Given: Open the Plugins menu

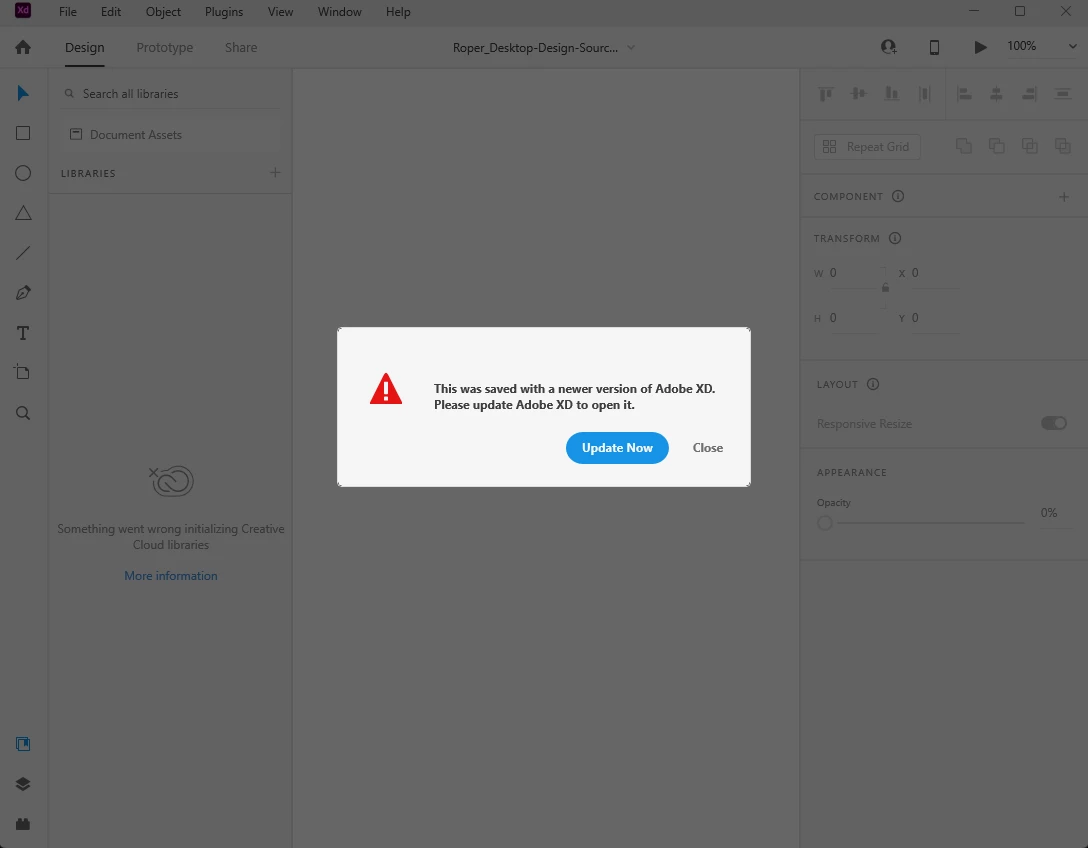Looking at the screenshot, I should pyautogui.click(x=223, y=12).
